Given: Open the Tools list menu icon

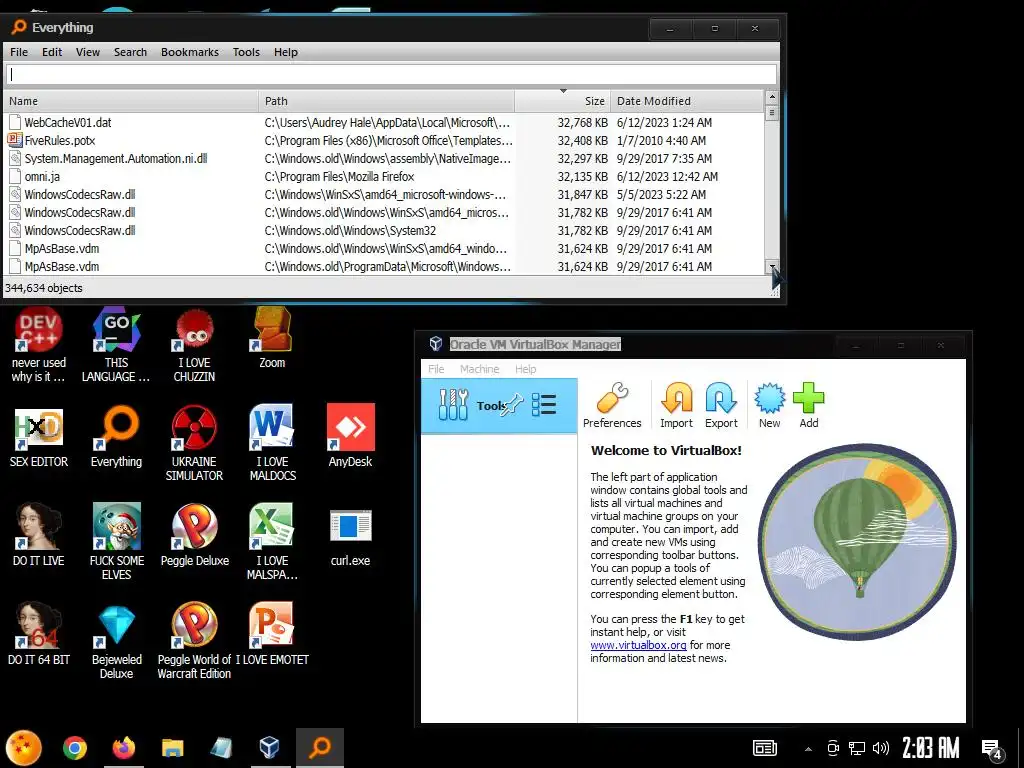Looking at the screenshot, I should (543, 405).
